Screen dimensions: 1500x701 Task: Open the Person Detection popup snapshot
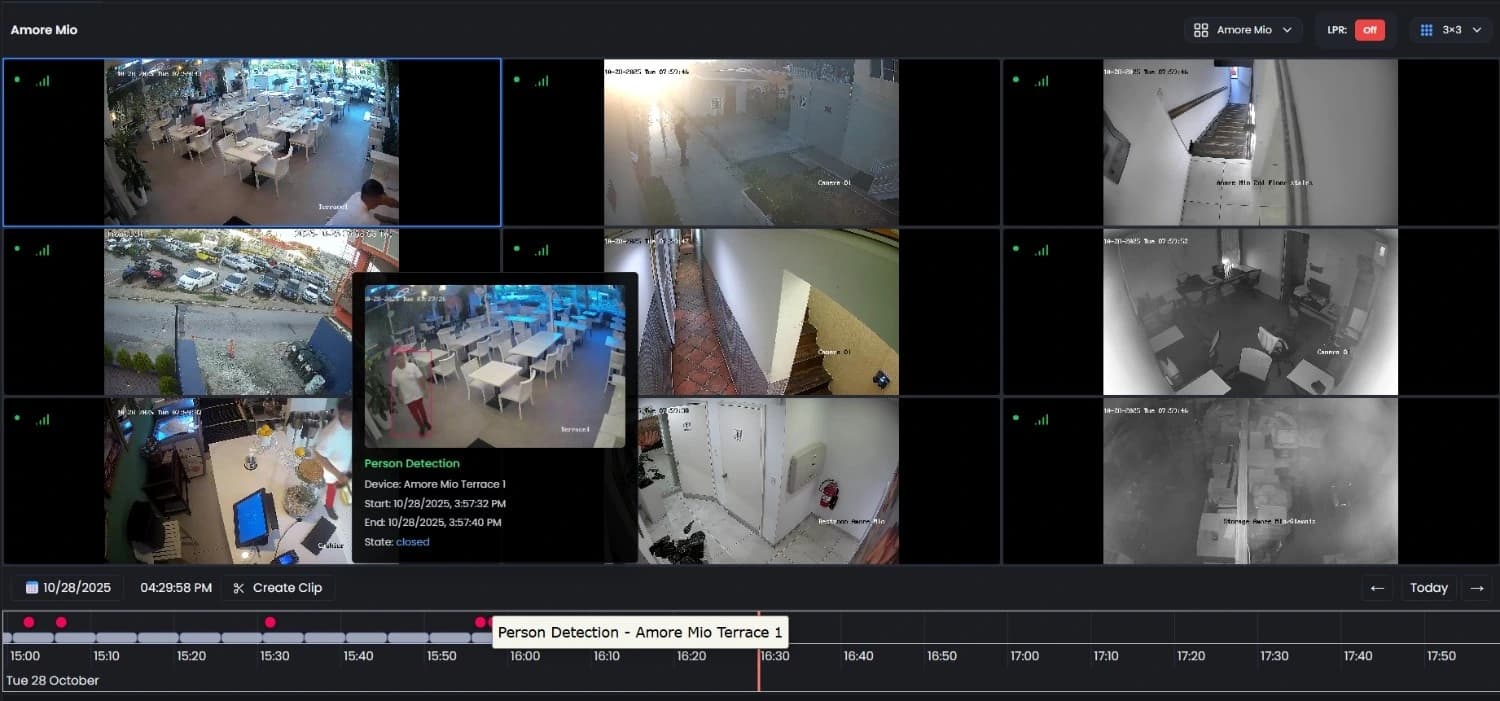click(494, 365)
